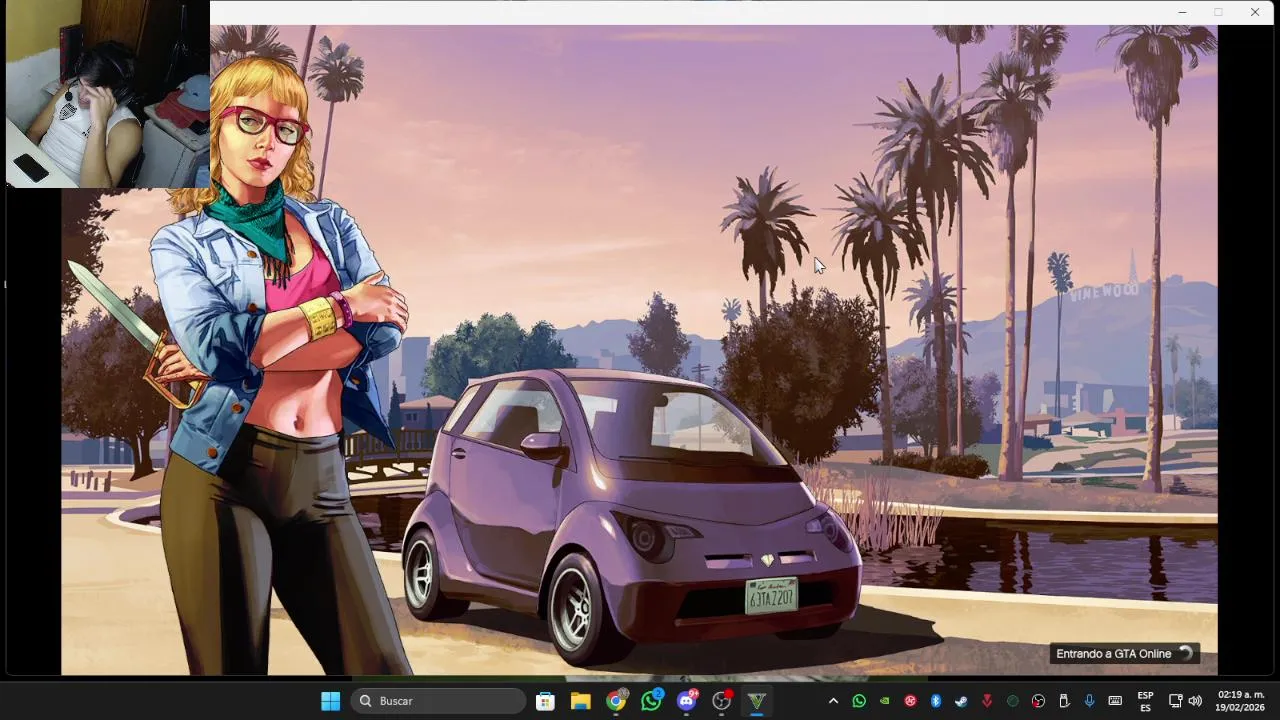Open network settings tray icon
The height and width of the screenshot is (720, 1280).
pyautogui.click(x=1176, y=701)
